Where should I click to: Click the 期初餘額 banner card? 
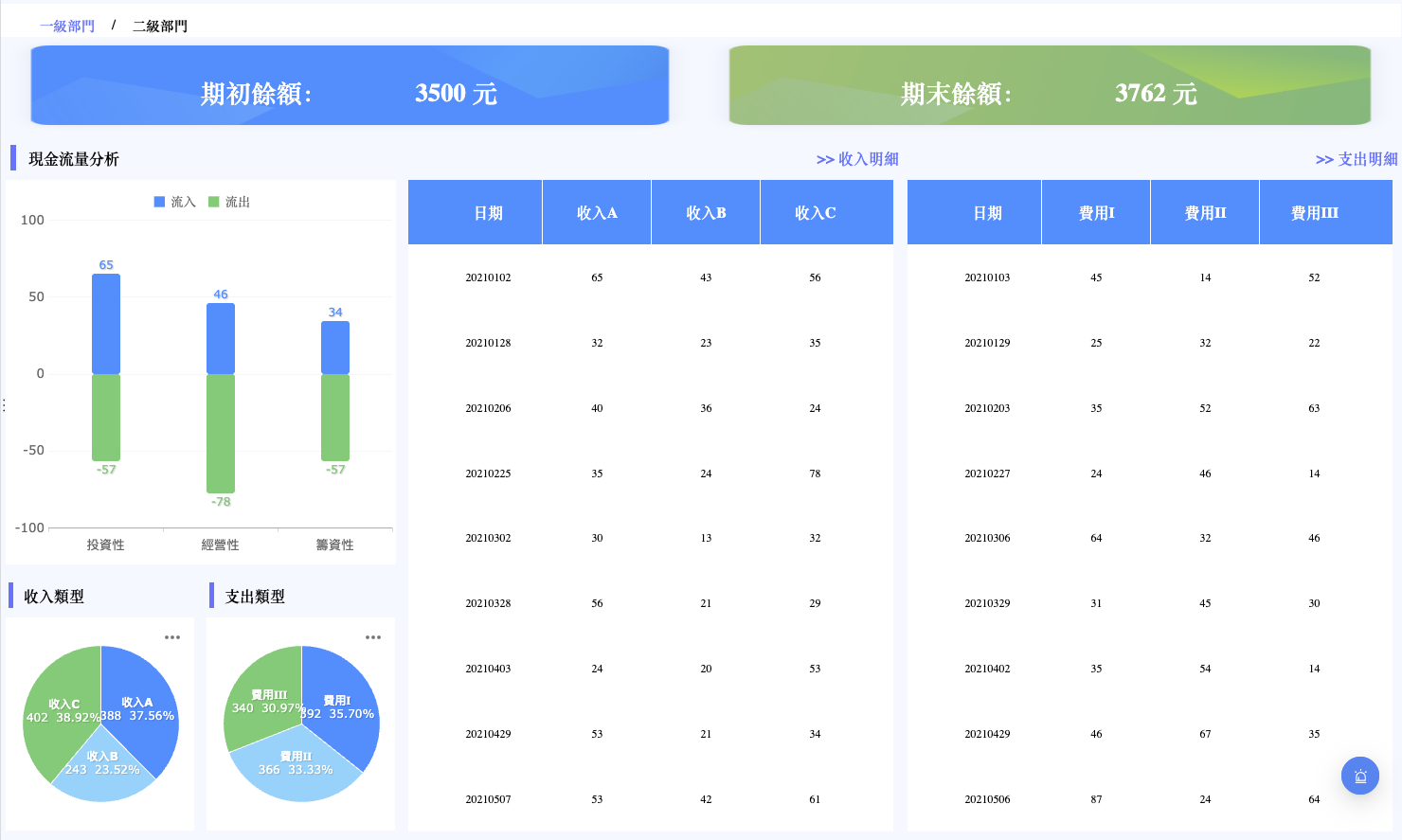click(350, 85)
